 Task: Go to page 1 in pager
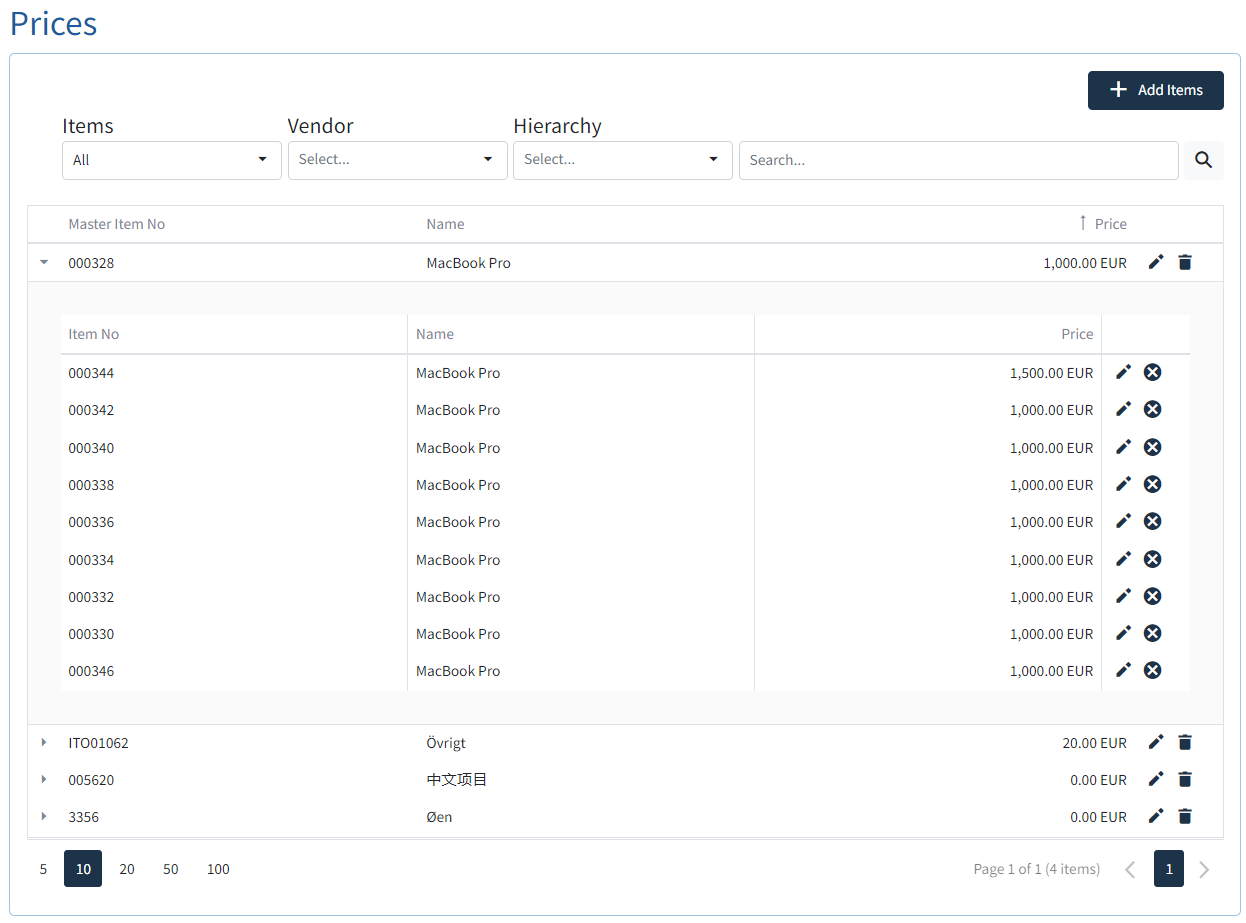click(1169, 869)
